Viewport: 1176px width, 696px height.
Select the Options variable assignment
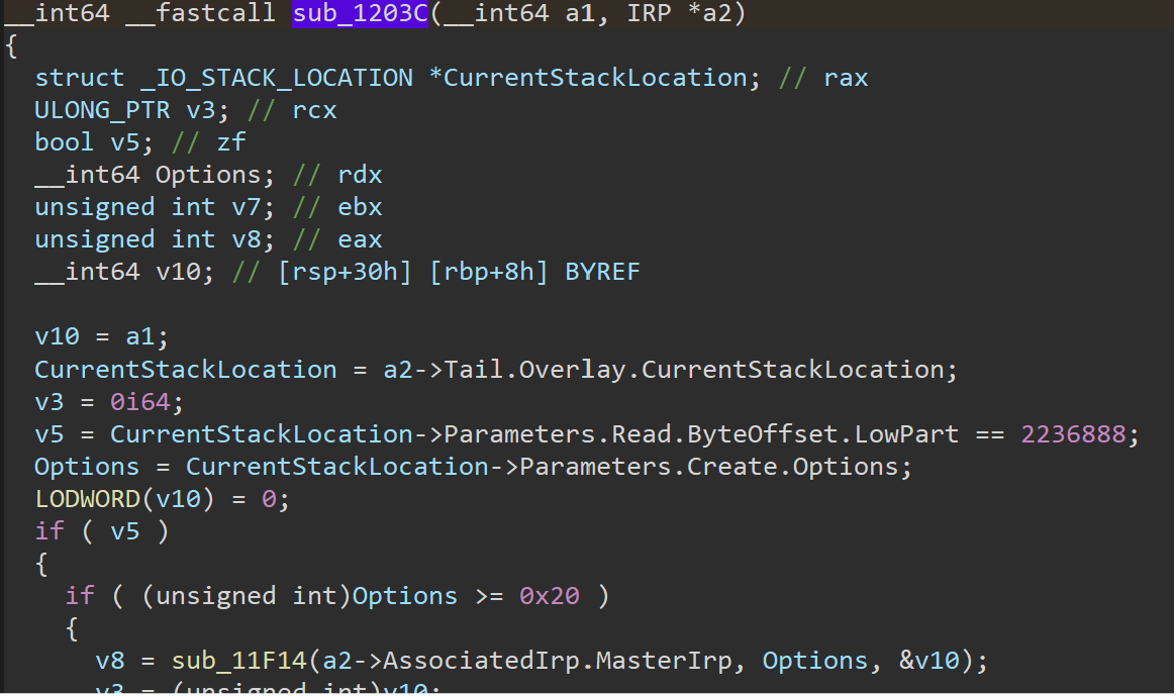pos(87,466)
